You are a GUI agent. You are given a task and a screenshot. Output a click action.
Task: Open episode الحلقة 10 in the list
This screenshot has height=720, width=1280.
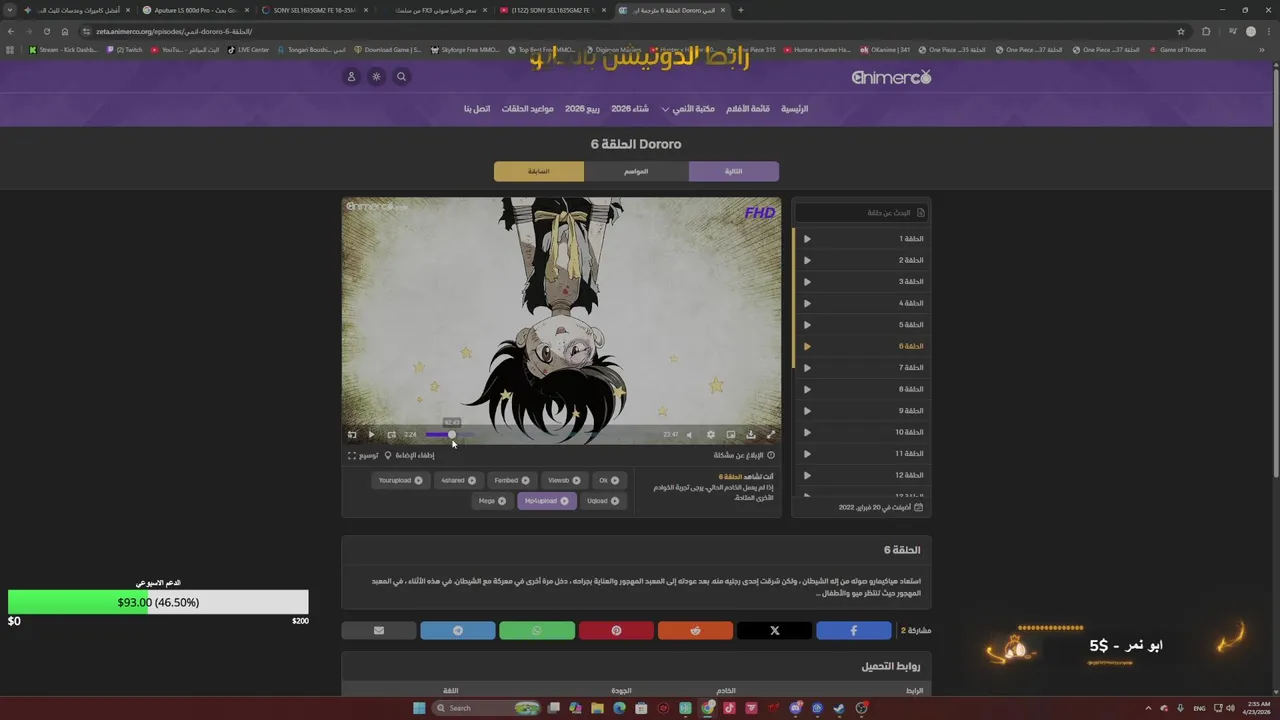[x=861, y=433]
